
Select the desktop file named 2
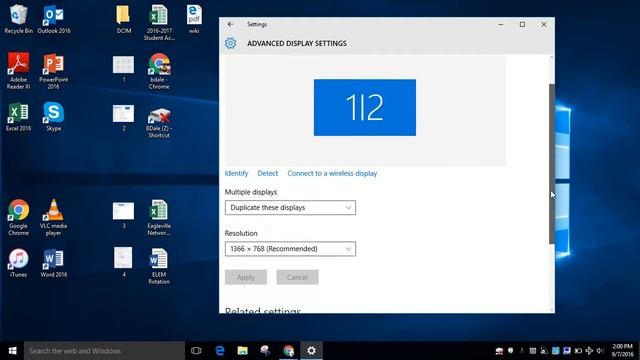[123, 117]
